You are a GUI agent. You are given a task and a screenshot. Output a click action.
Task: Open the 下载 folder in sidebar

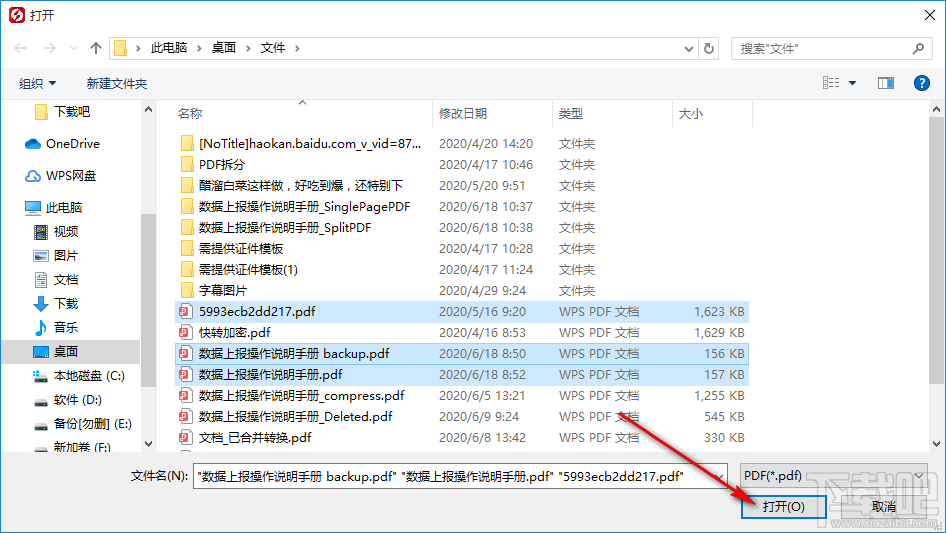tap(56, 304)
